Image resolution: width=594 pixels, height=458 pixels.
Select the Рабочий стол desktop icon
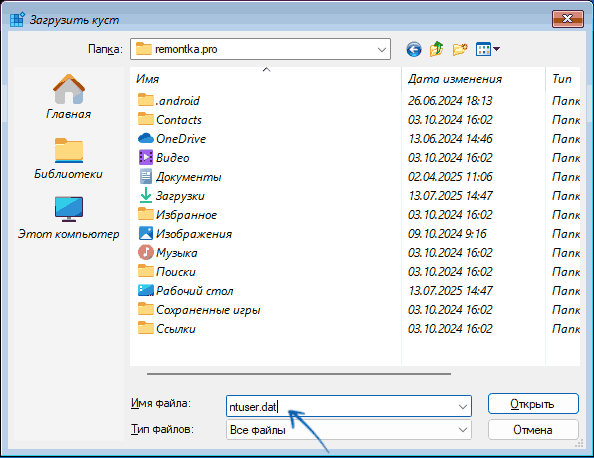point(146,291)
